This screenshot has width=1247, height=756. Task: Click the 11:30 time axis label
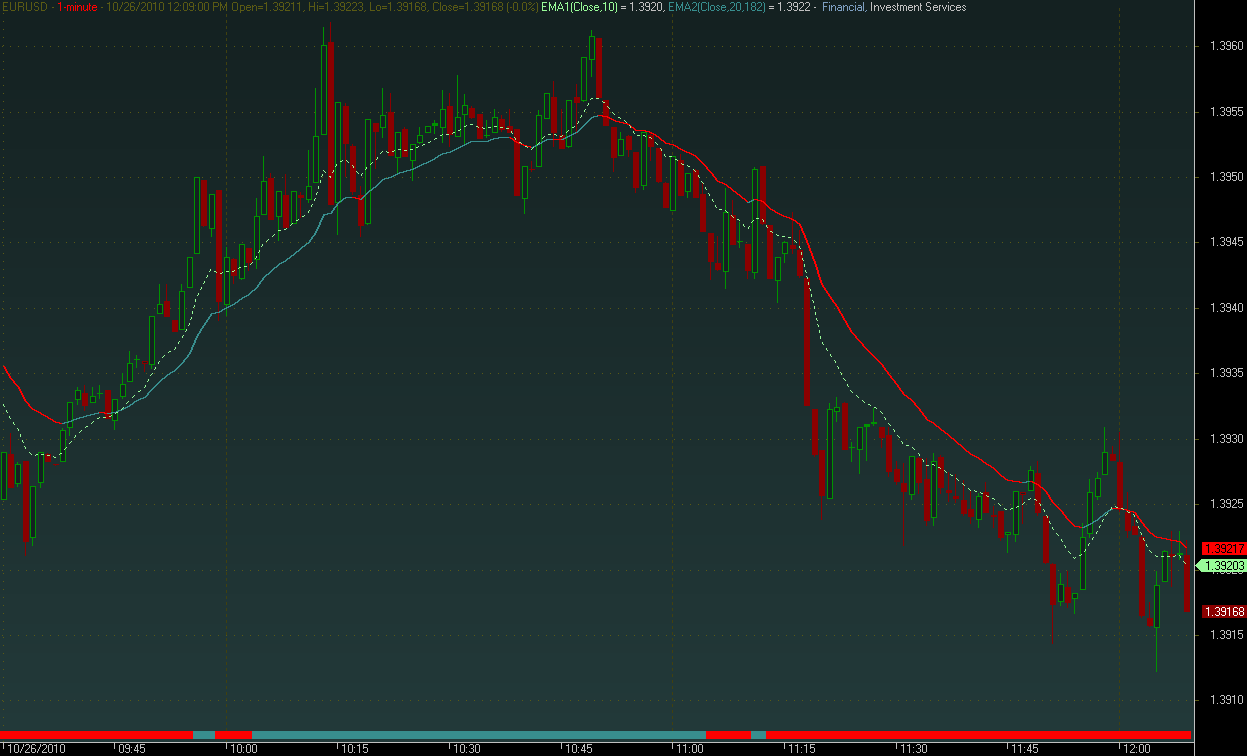tap(914, 748)
